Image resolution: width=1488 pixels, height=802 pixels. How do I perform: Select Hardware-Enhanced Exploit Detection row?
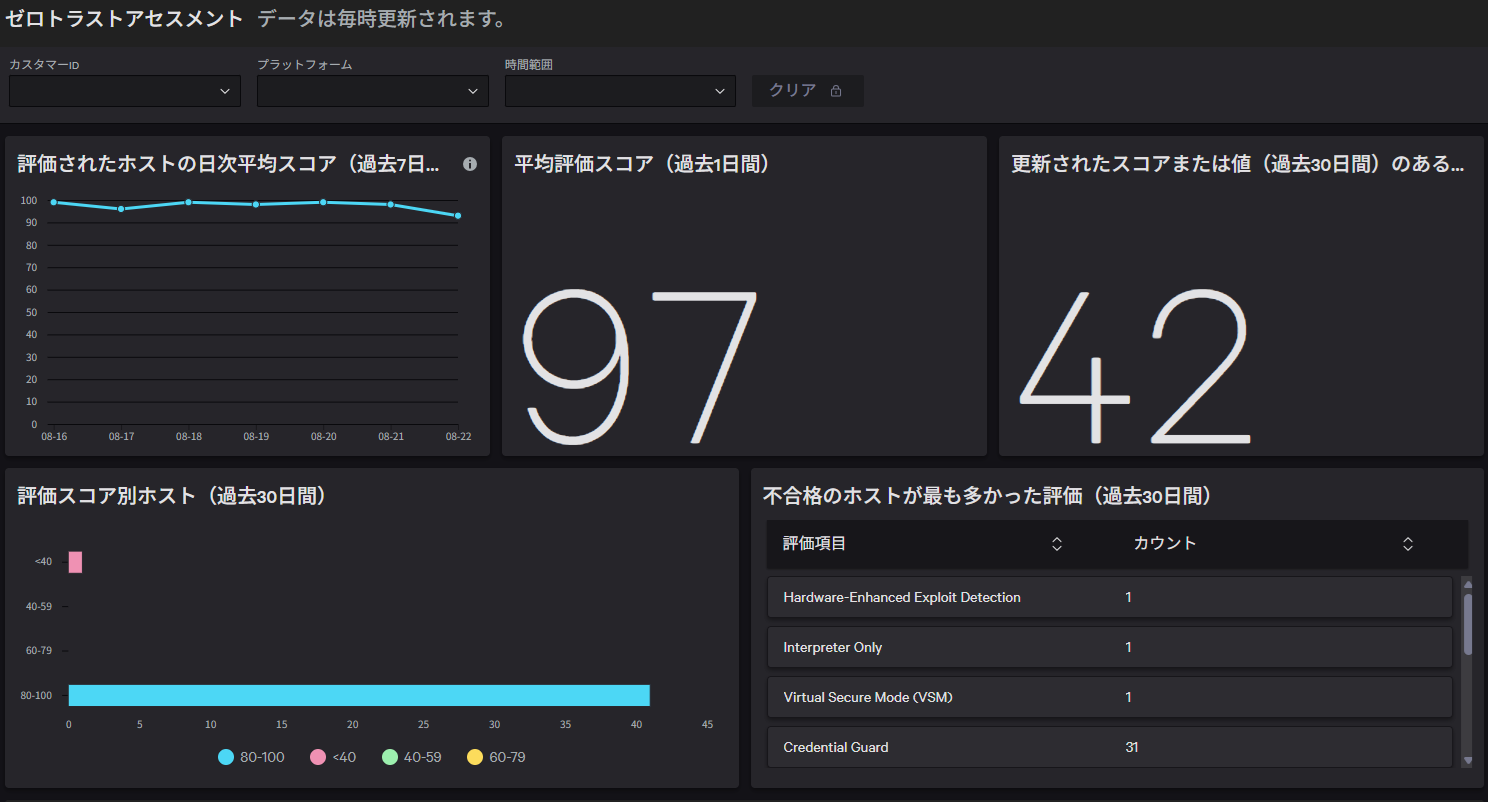pyautogui.click(x=1110, y=597)
